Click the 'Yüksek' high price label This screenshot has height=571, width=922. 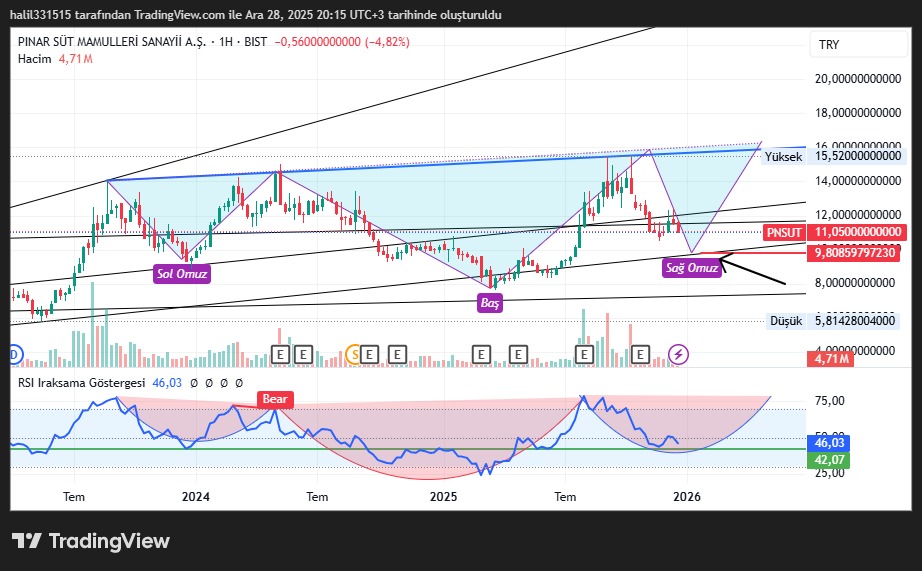[783, 156]
